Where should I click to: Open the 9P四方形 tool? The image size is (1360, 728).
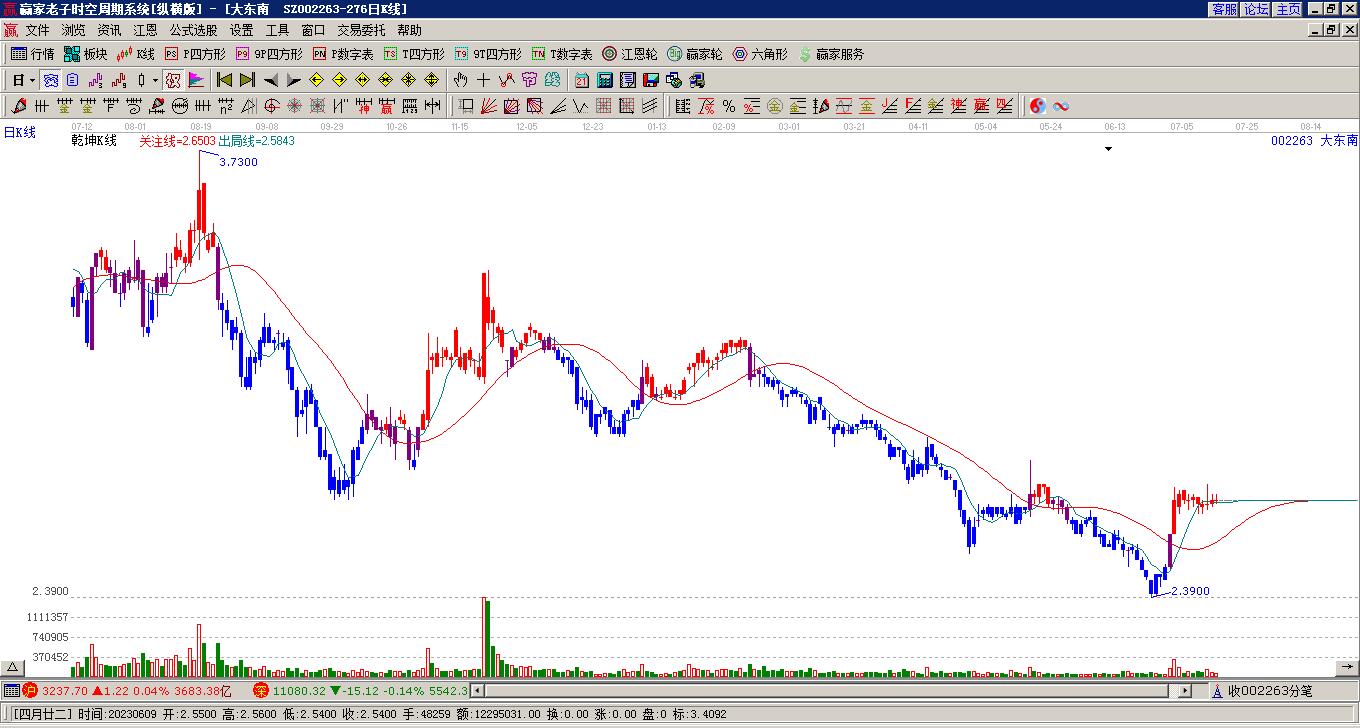[x=269, y=54]
